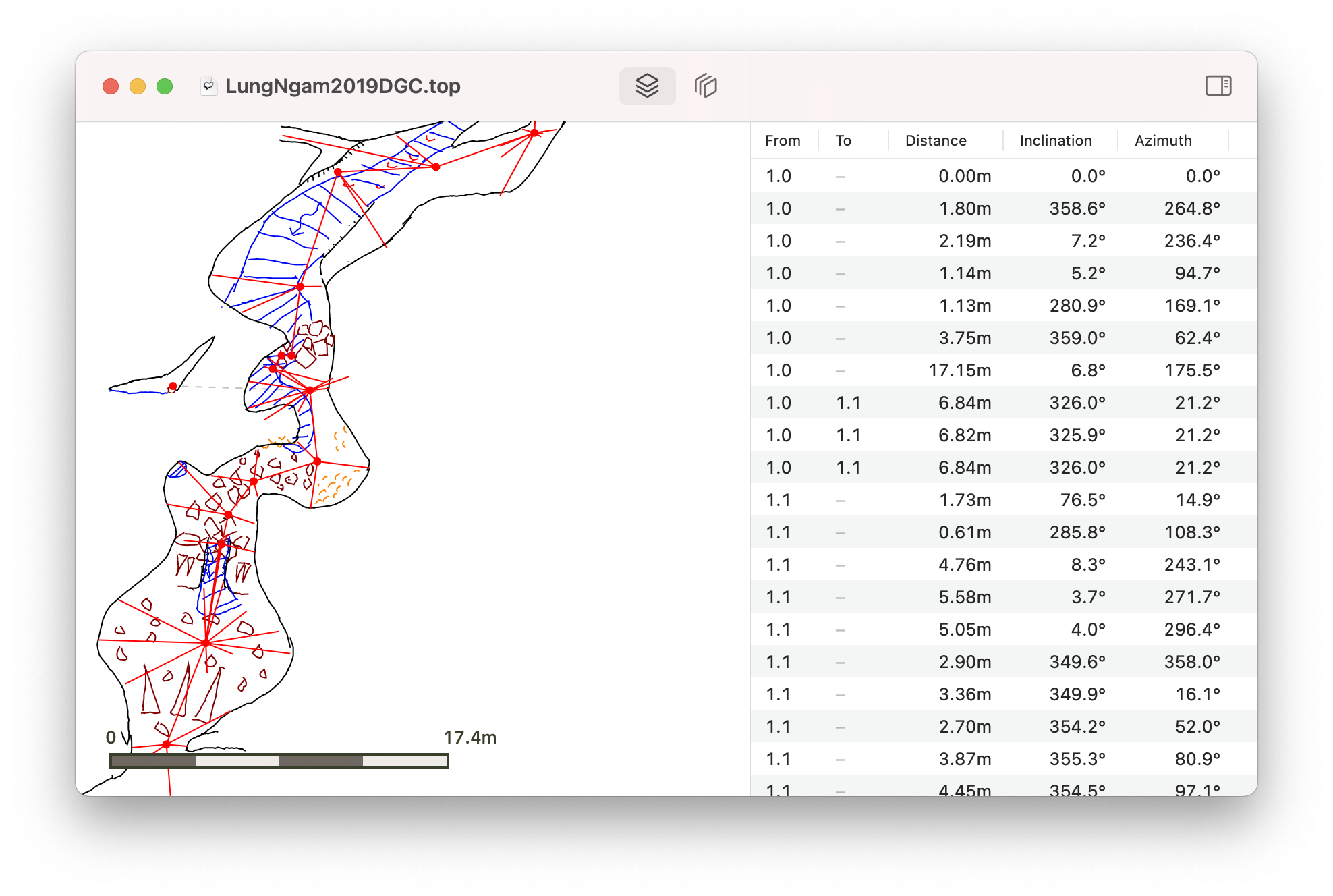Switch to the side view icon
This screenshot has width=1333, height=896.
706,86
